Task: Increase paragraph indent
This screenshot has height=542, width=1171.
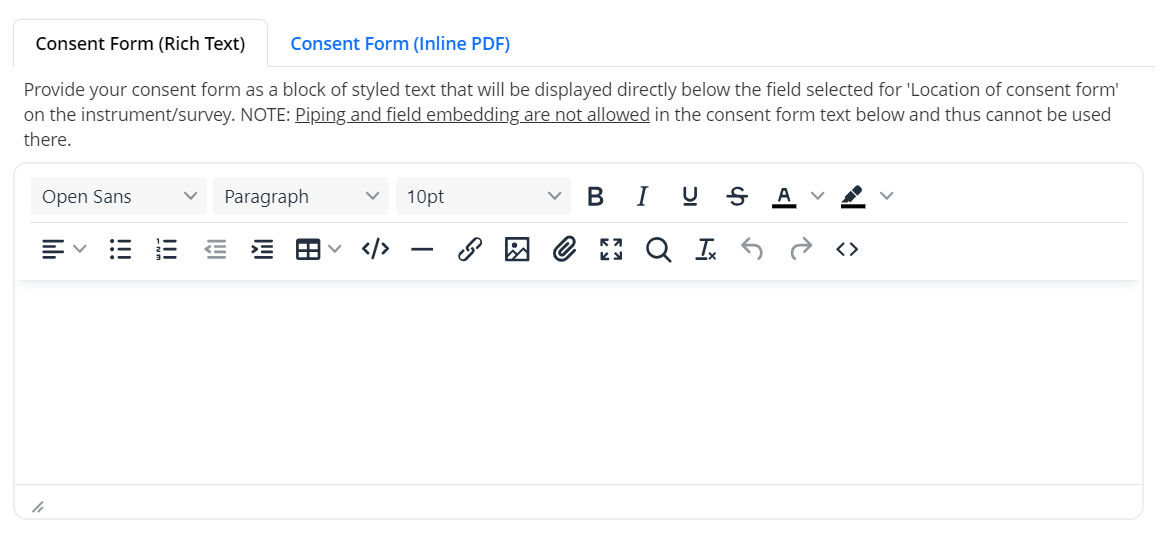Action: point(262,250)
